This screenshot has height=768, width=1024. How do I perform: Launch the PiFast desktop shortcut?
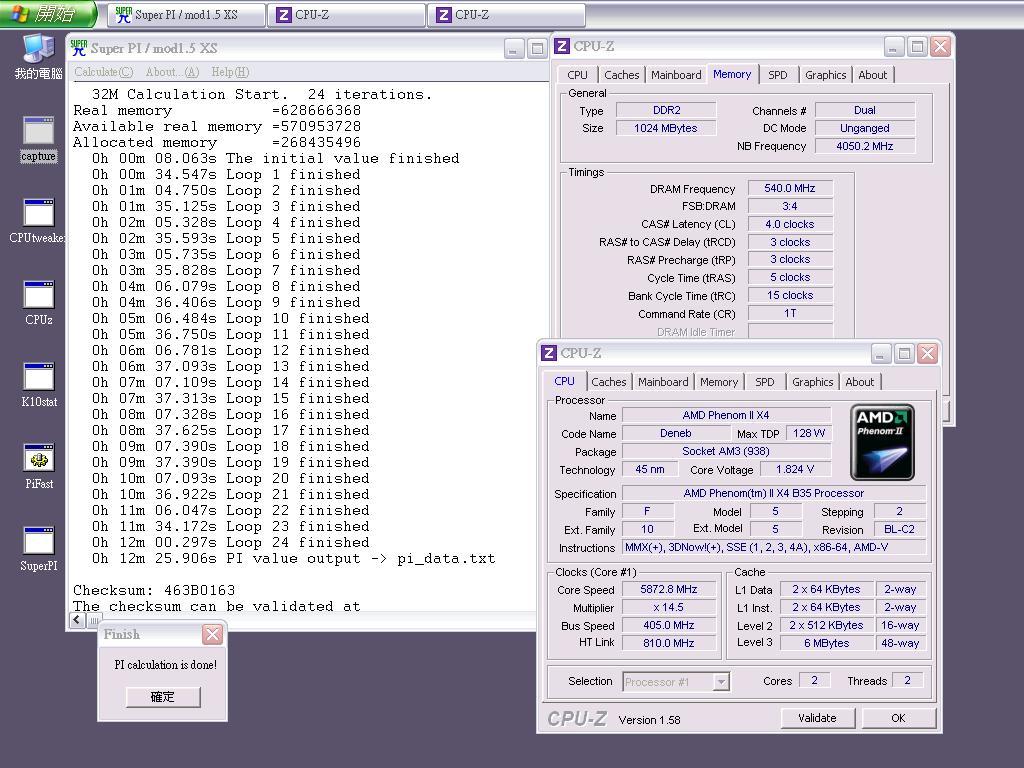click(39, 467)
